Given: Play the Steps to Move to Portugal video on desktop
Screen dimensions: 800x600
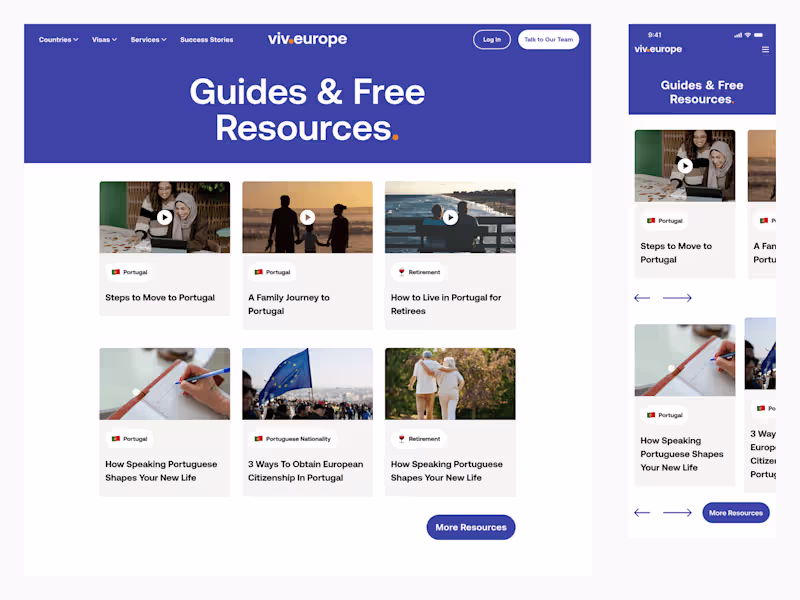Looking at the screenshot, I should pos(164,217).
